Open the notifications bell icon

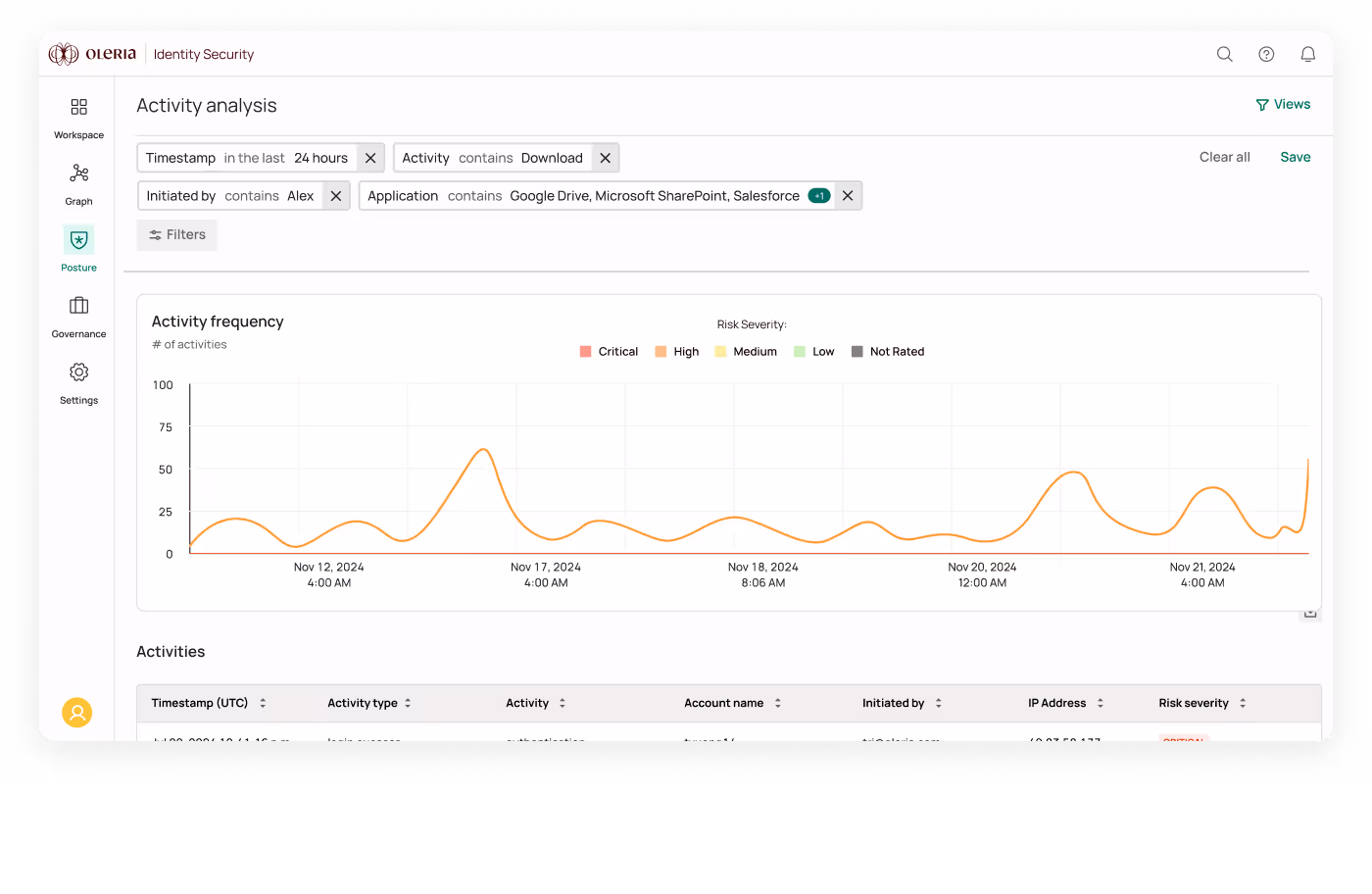coord(1307,54)
